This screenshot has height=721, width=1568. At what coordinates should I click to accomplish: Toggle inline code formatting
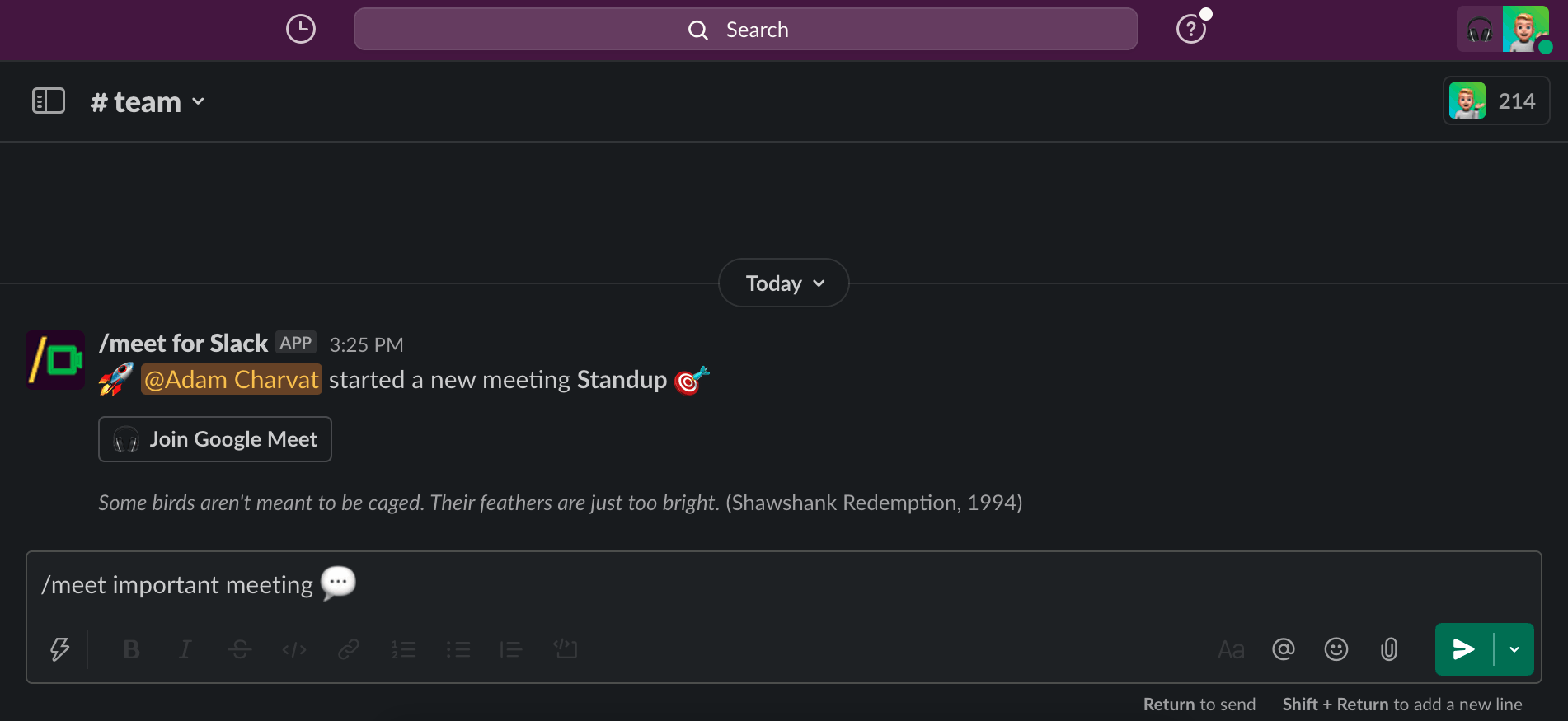[294, 649]
